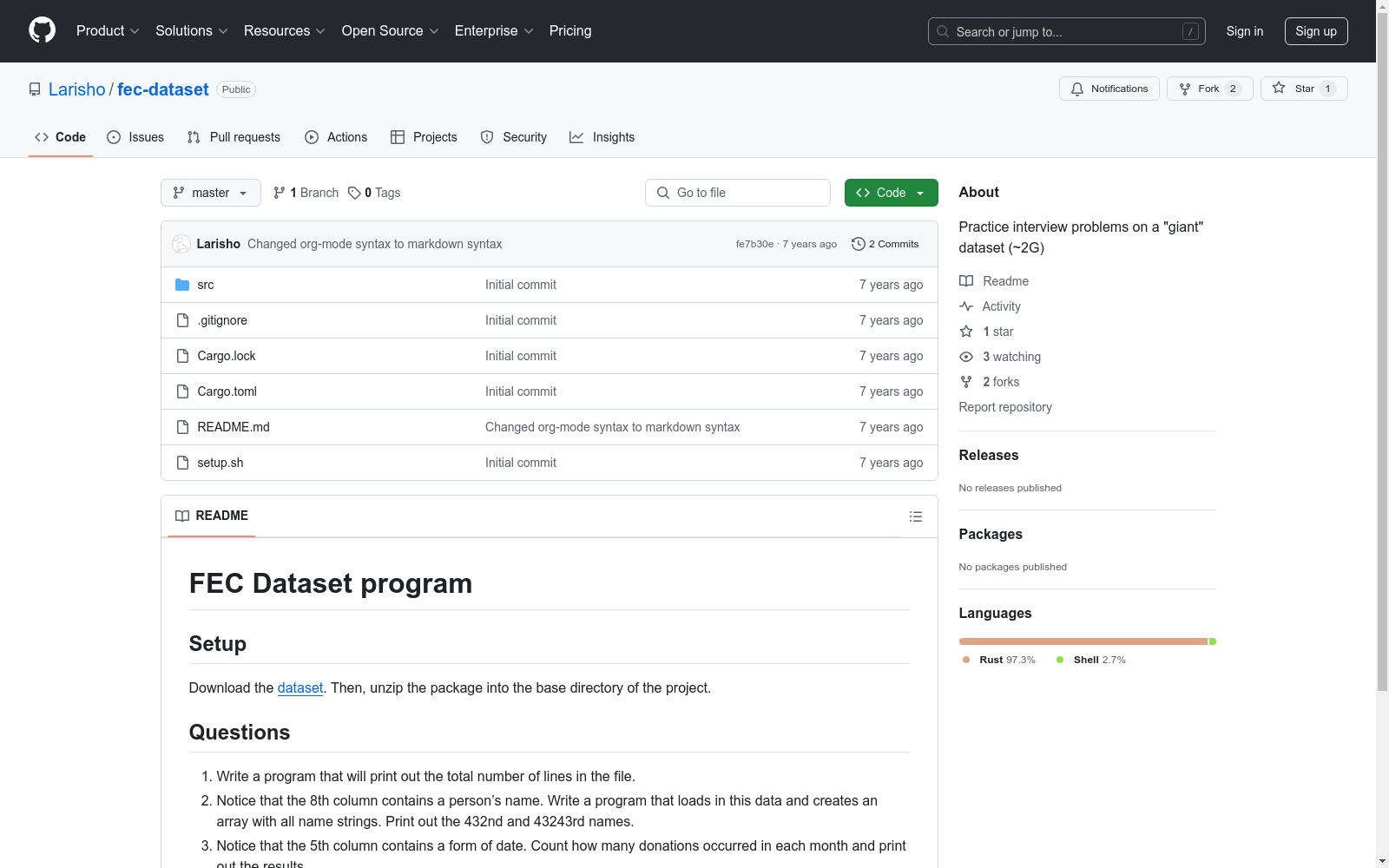
Task: Click Sign in
Action: coord(1245,31)
